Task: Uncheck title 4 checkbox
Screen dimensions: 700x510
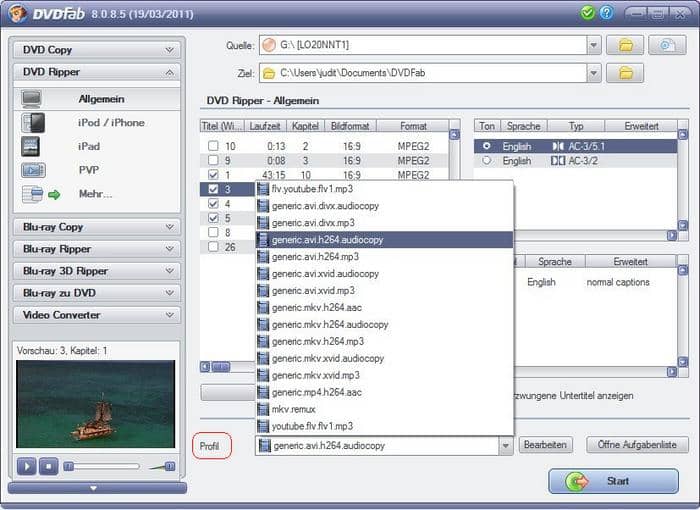Action: pos(213,204)
